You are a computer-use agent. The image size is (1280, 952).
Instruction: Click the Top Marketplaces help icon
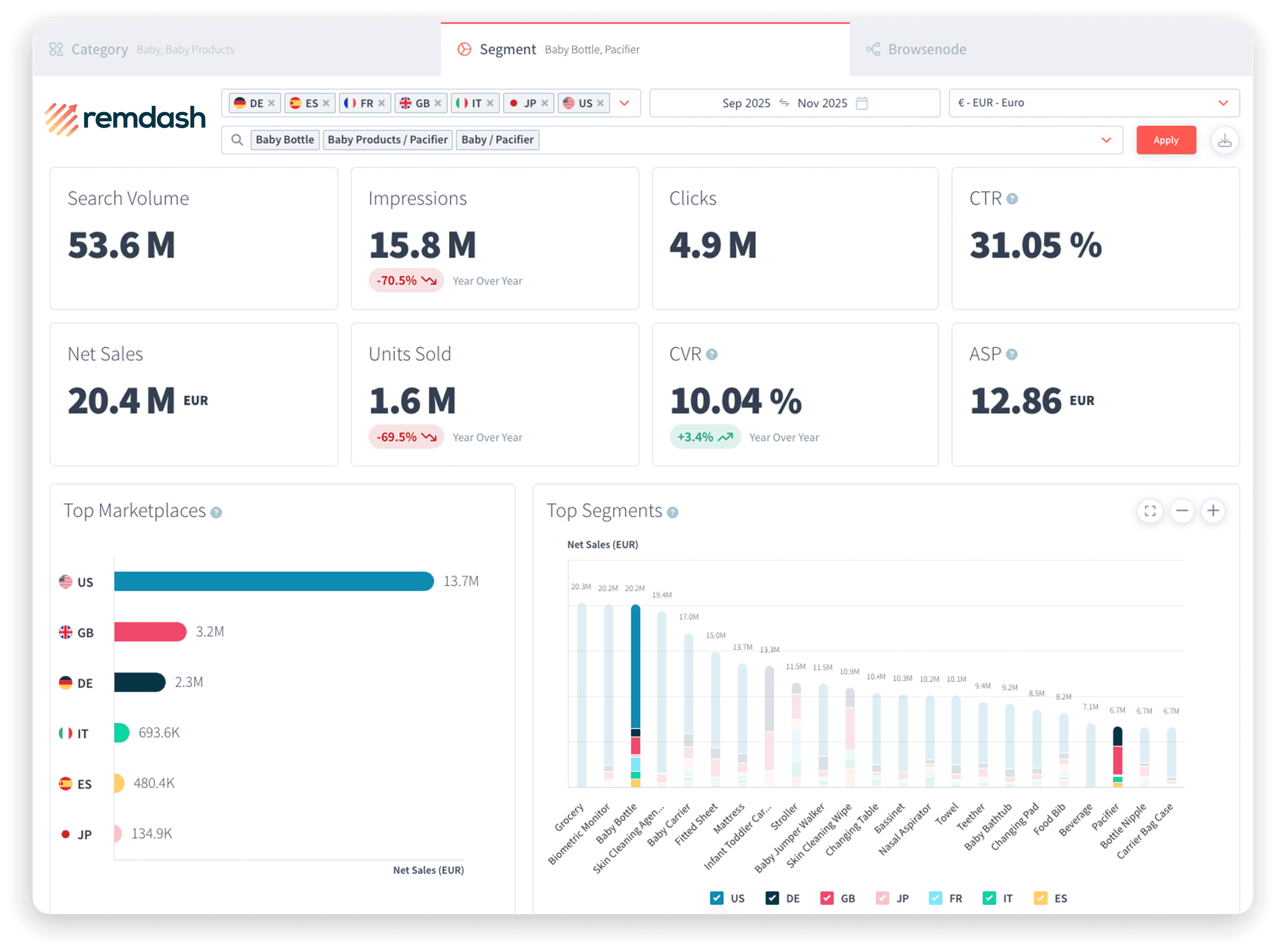(x=216, y=512)
